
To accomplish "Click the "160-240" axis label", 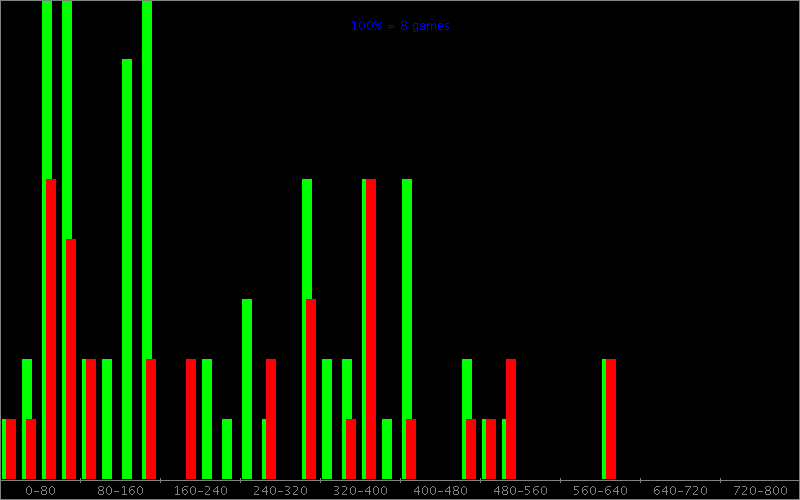I will [x=201, y=491].
